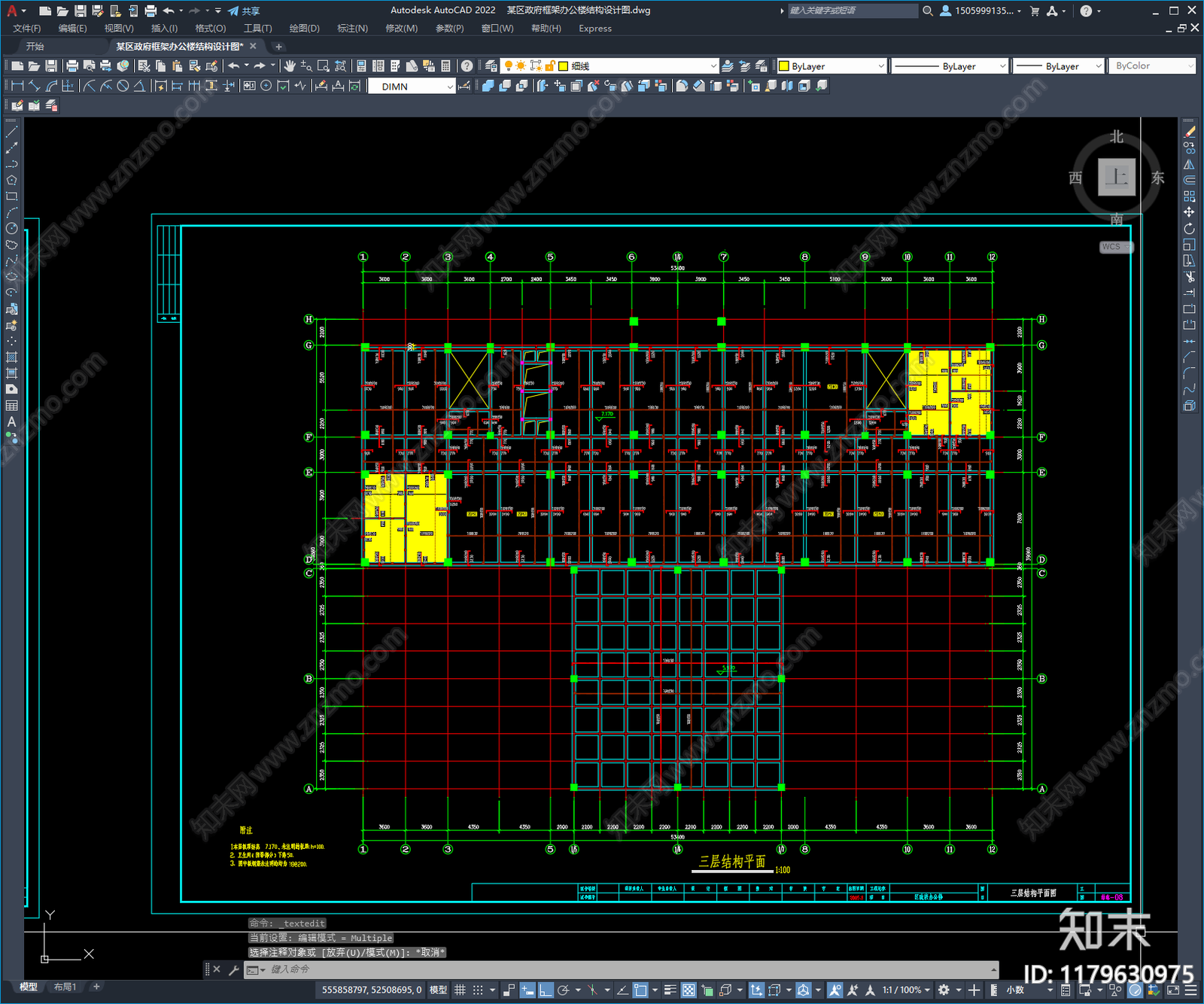The height and width of the screenshot is (1004, 1204).
Task: Open the Layer Properties manager icon
Action: [x=491, y=66]
